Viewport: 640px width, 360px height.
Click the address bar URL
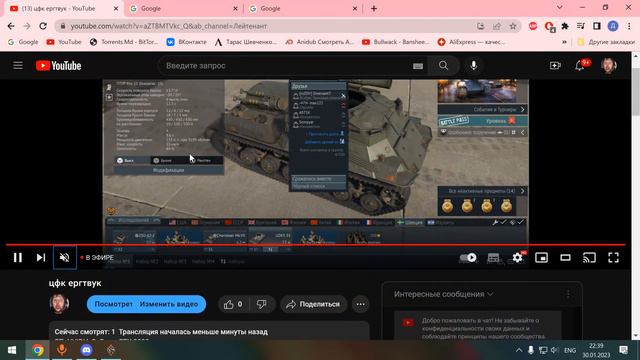coord(169,26)
